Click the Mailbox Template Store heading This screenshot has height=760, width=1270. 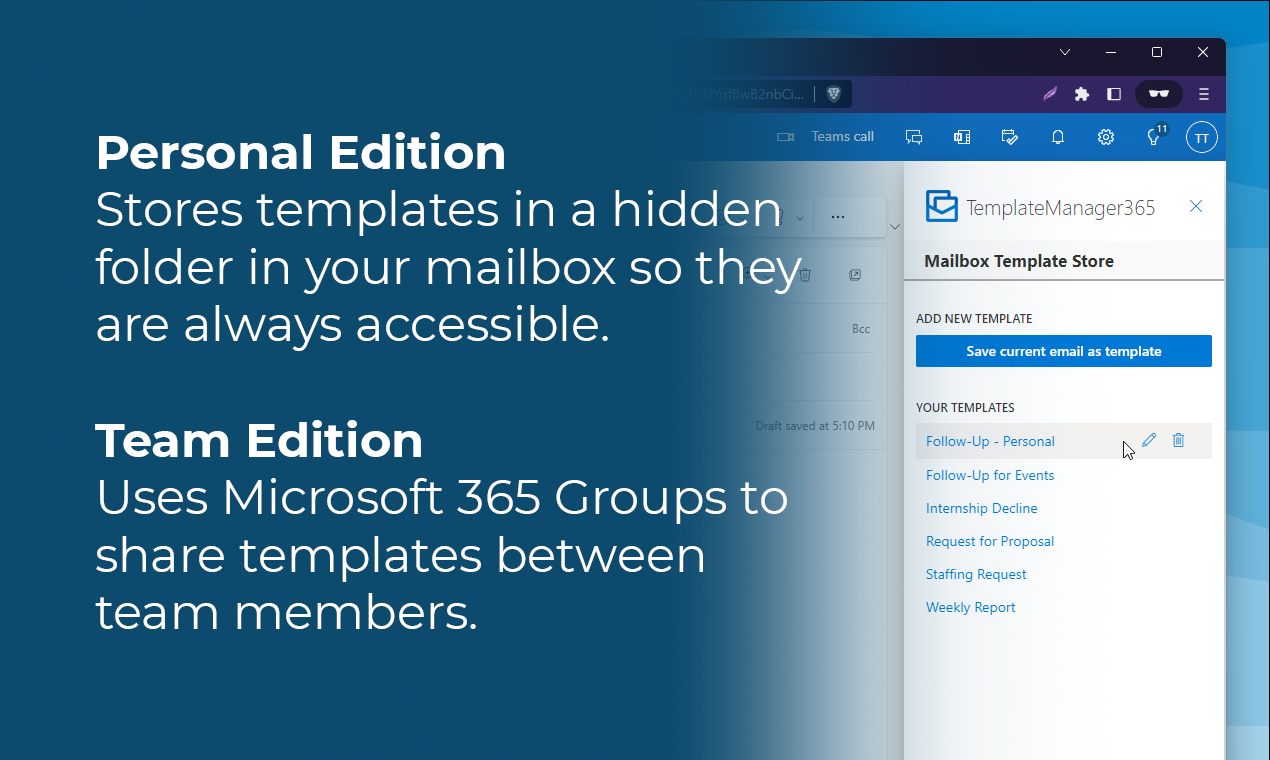(x=1019, y=261)
